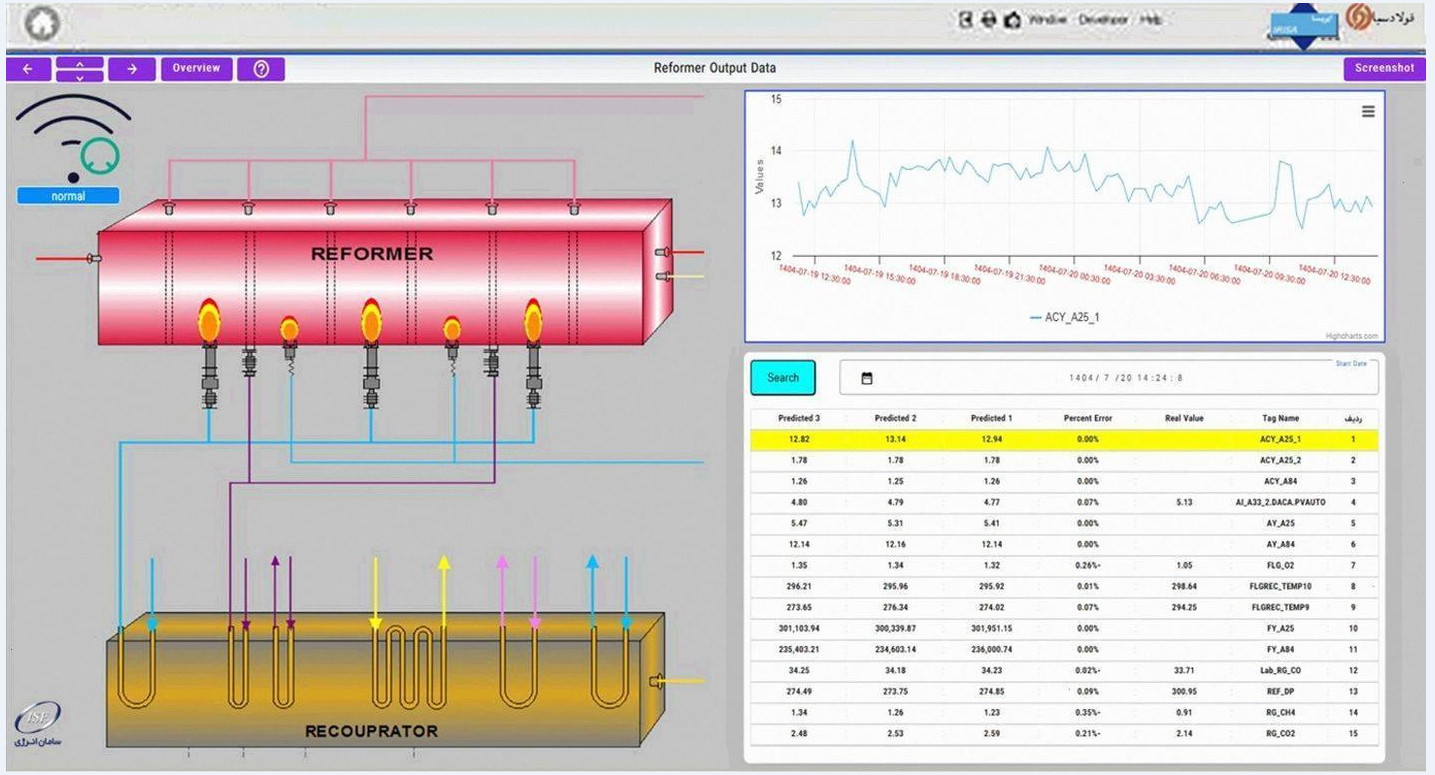Select the ACY_A25_1 table row
The width and height of the screenshot is (1435, 775).
[1064, 439]
